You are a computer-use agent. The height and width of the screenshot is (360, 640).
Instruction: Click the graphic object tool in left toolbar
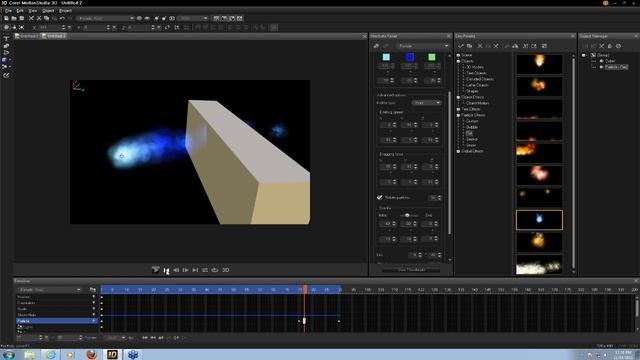pyautogui.click(x=6, y=46)
